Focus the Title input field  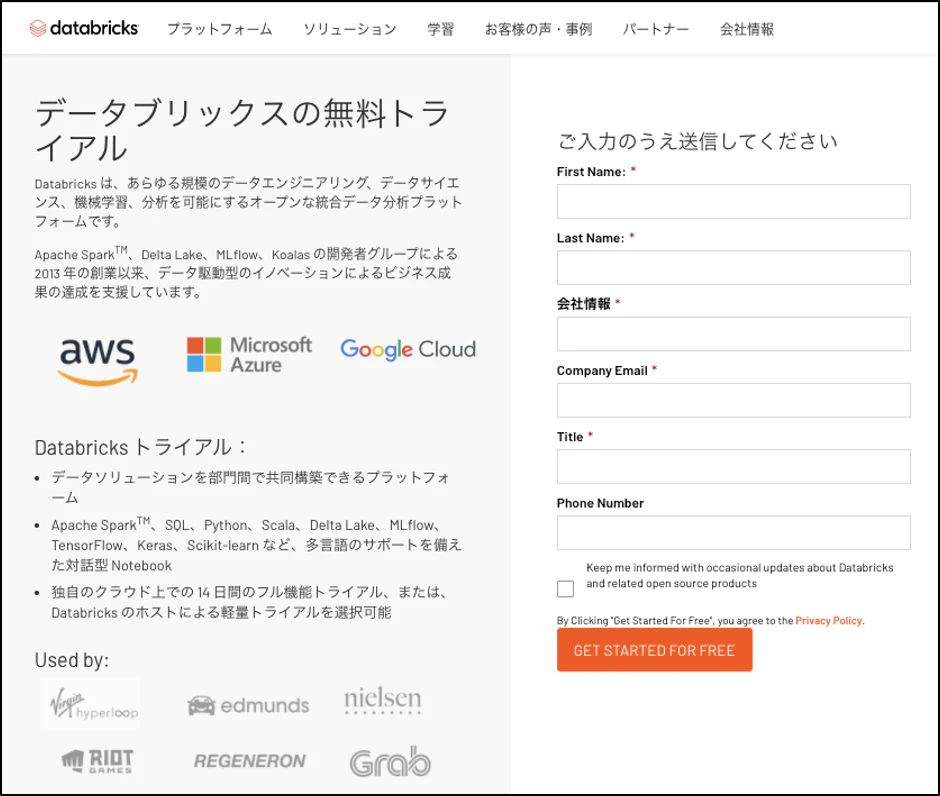click(x=734, y=466)
